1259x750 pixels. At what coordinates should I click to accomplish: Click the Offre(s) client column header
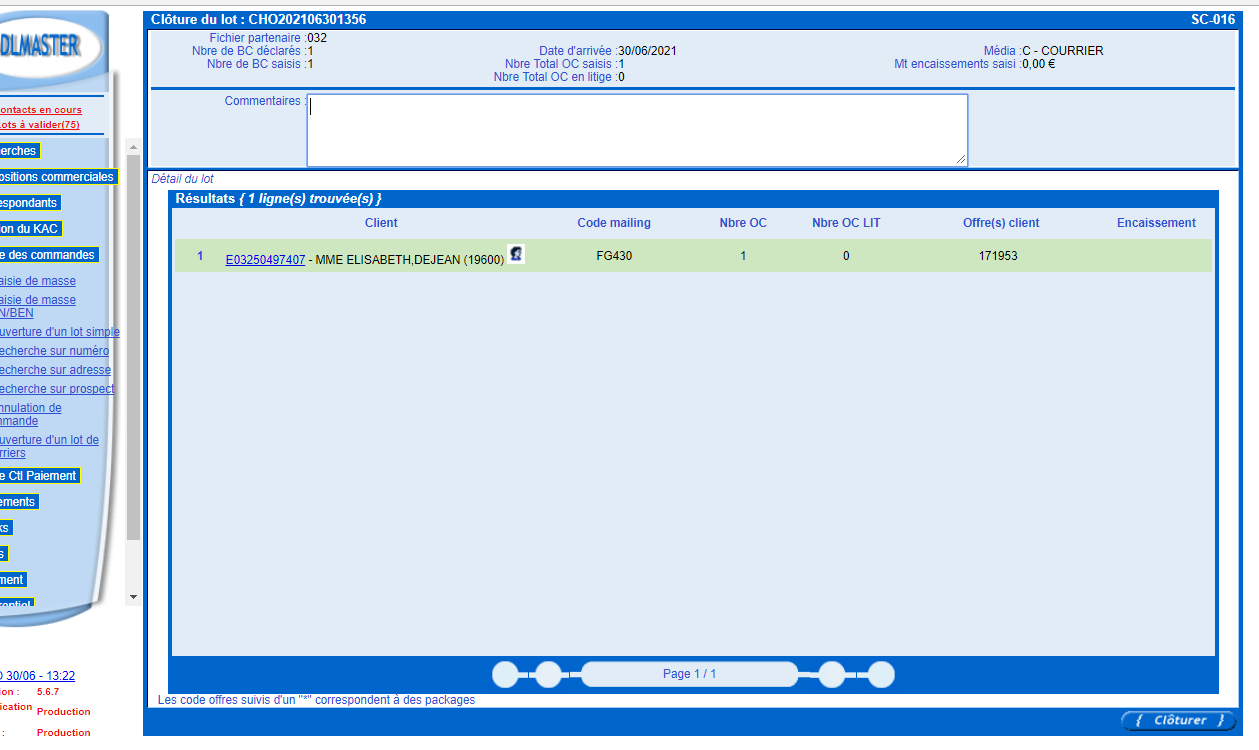(1001, 223)
